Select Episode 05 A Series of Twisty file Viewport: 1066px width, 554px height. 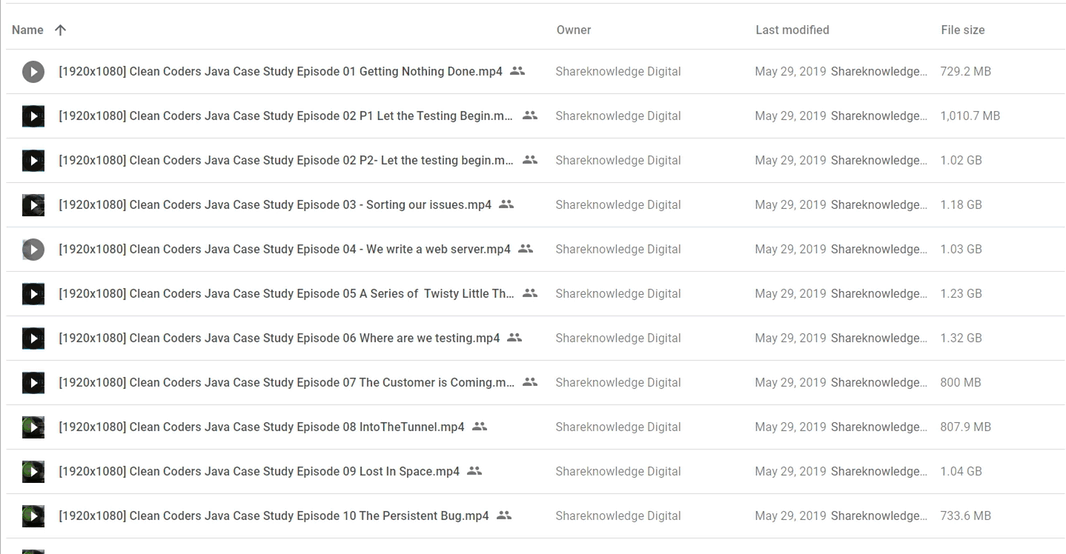coord(534,294)
